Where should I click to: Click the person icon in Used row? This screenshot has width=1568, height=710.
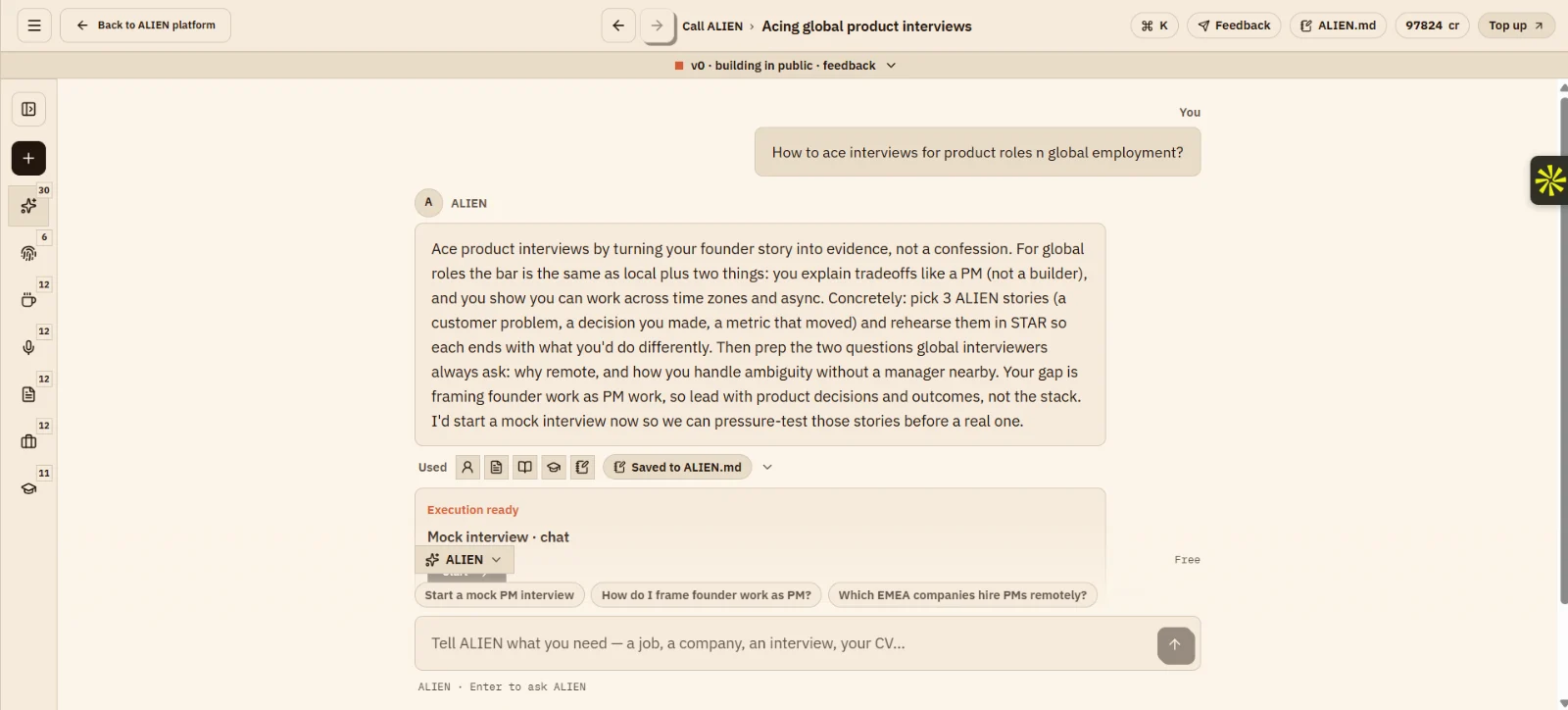pos(467,468)
